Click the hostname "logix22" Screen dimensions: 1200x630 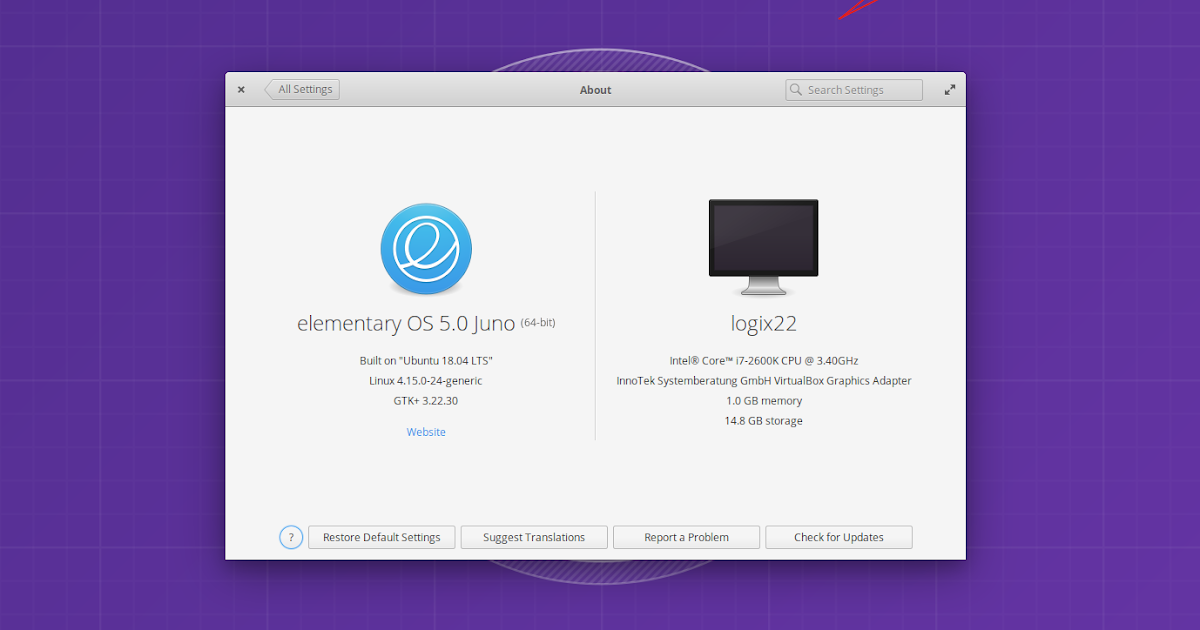[x=764, y=324]
